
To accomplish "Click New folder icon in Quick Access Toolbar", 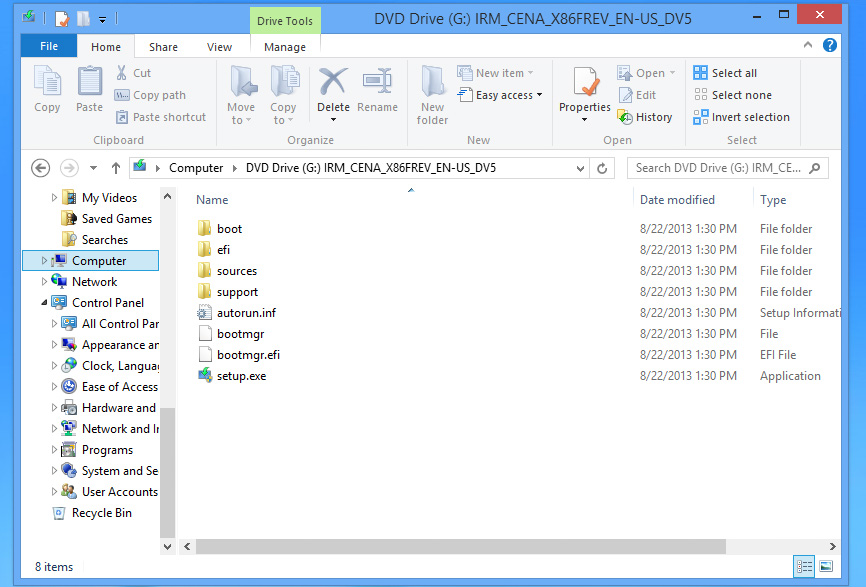I will tap(83, 19).
